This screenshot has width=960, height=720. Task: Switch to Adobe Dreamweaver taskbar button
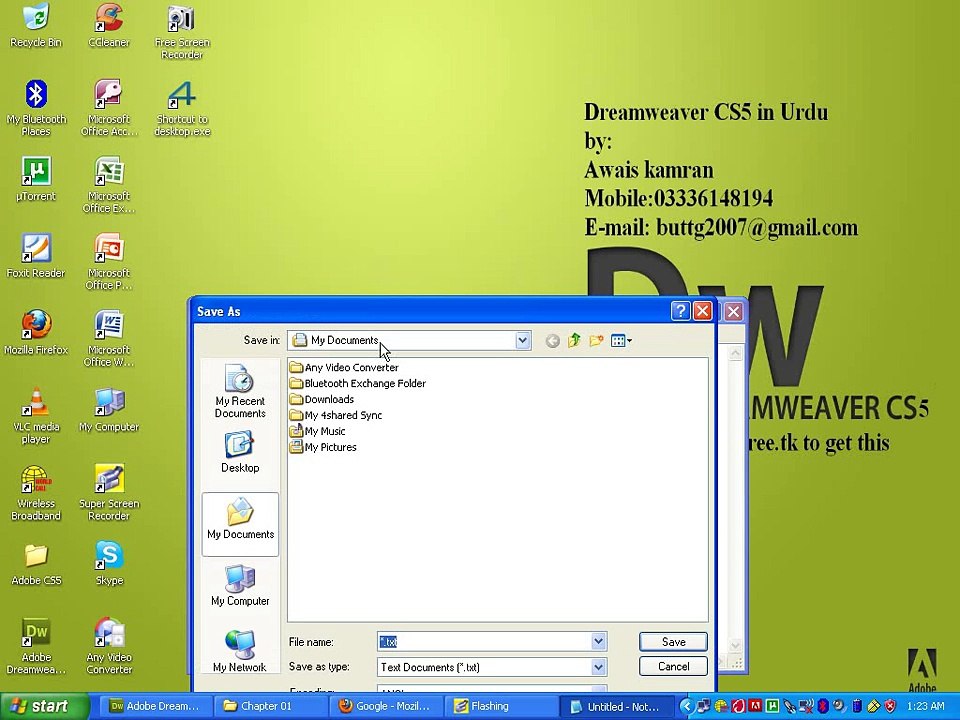(x=156, y=706)
